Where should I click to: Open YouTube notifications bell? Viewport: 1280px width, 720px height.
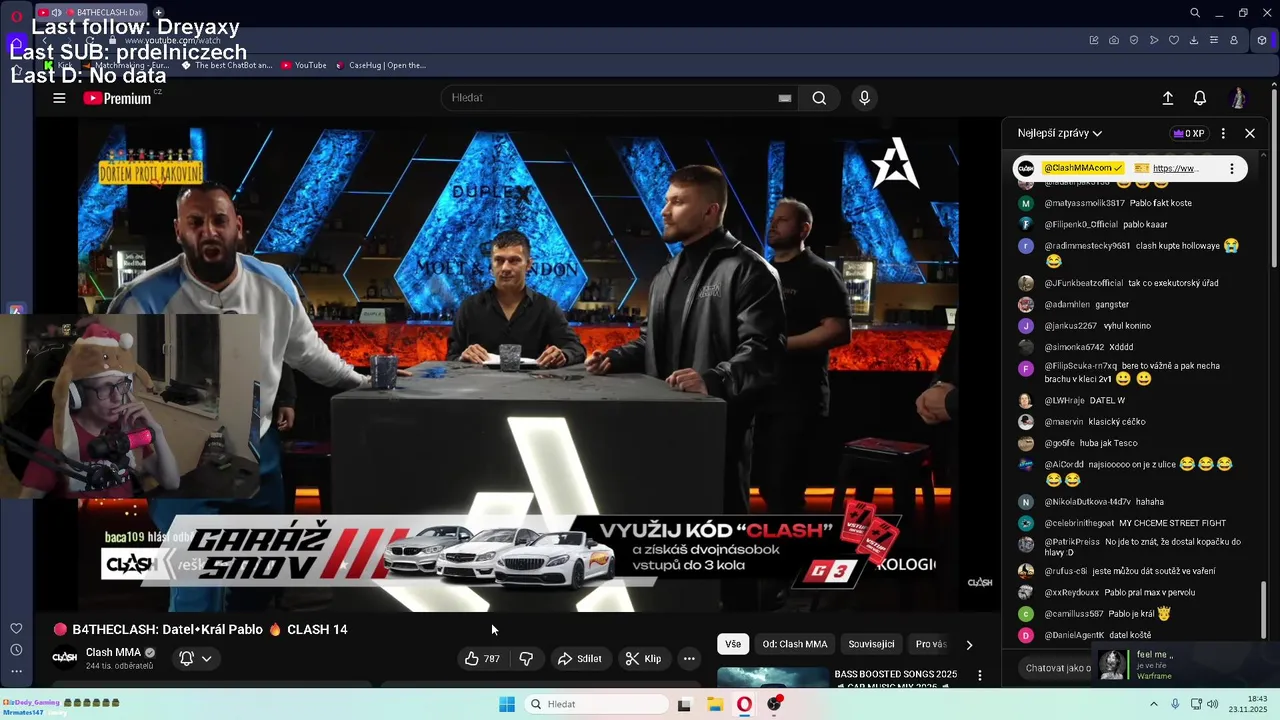[x=1199, y=98]
